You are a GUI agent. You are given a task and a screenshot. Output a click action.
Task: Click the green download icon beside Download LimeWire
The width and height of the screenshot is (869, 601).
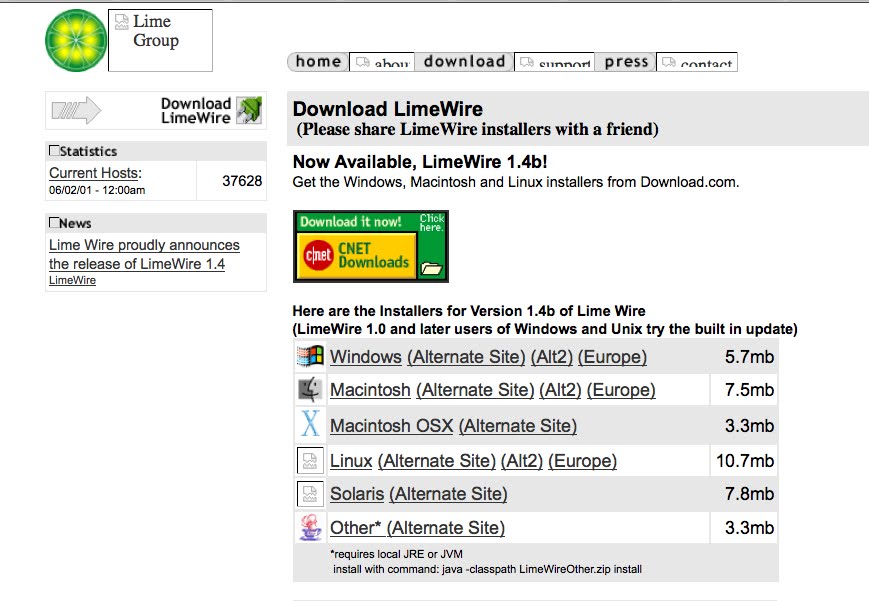click(249, 110)
